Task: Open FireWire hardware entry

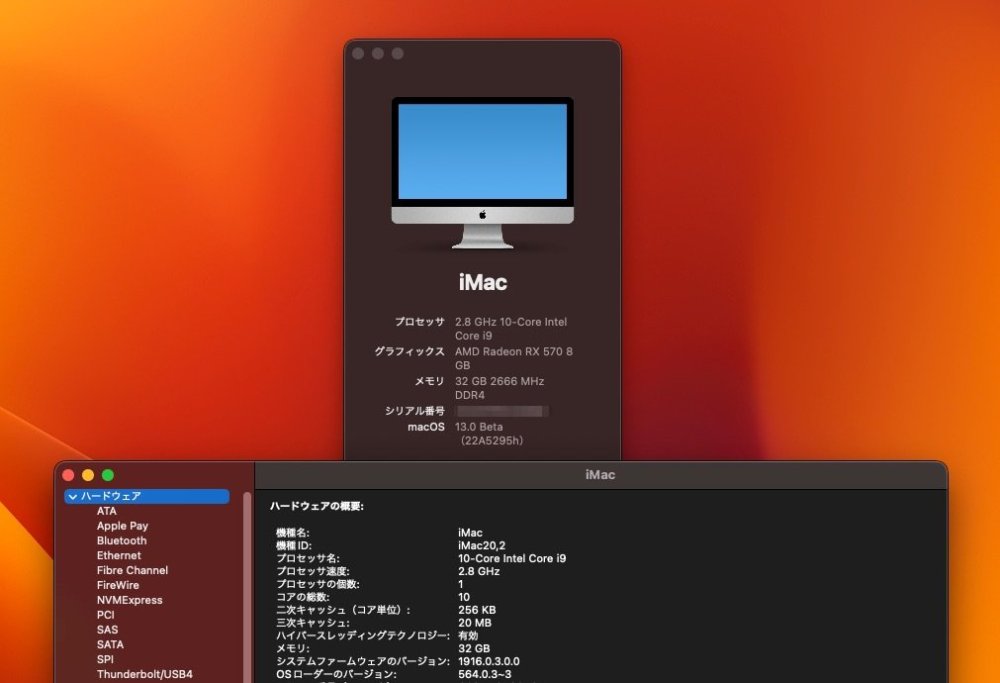Action: coord(118,585)
